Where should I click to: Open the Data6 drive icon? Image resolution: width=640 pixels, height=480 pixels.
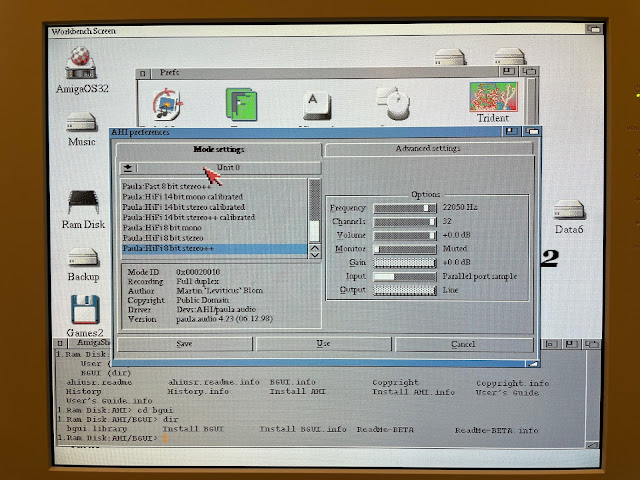point(569,209)
